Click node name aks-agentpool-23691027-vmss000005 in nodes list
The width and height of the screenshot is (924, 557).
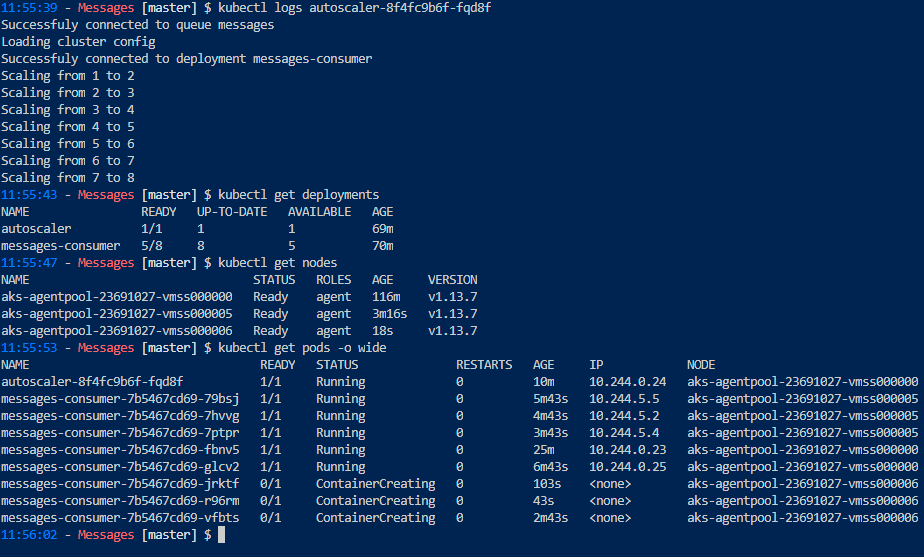click(117, 314)
